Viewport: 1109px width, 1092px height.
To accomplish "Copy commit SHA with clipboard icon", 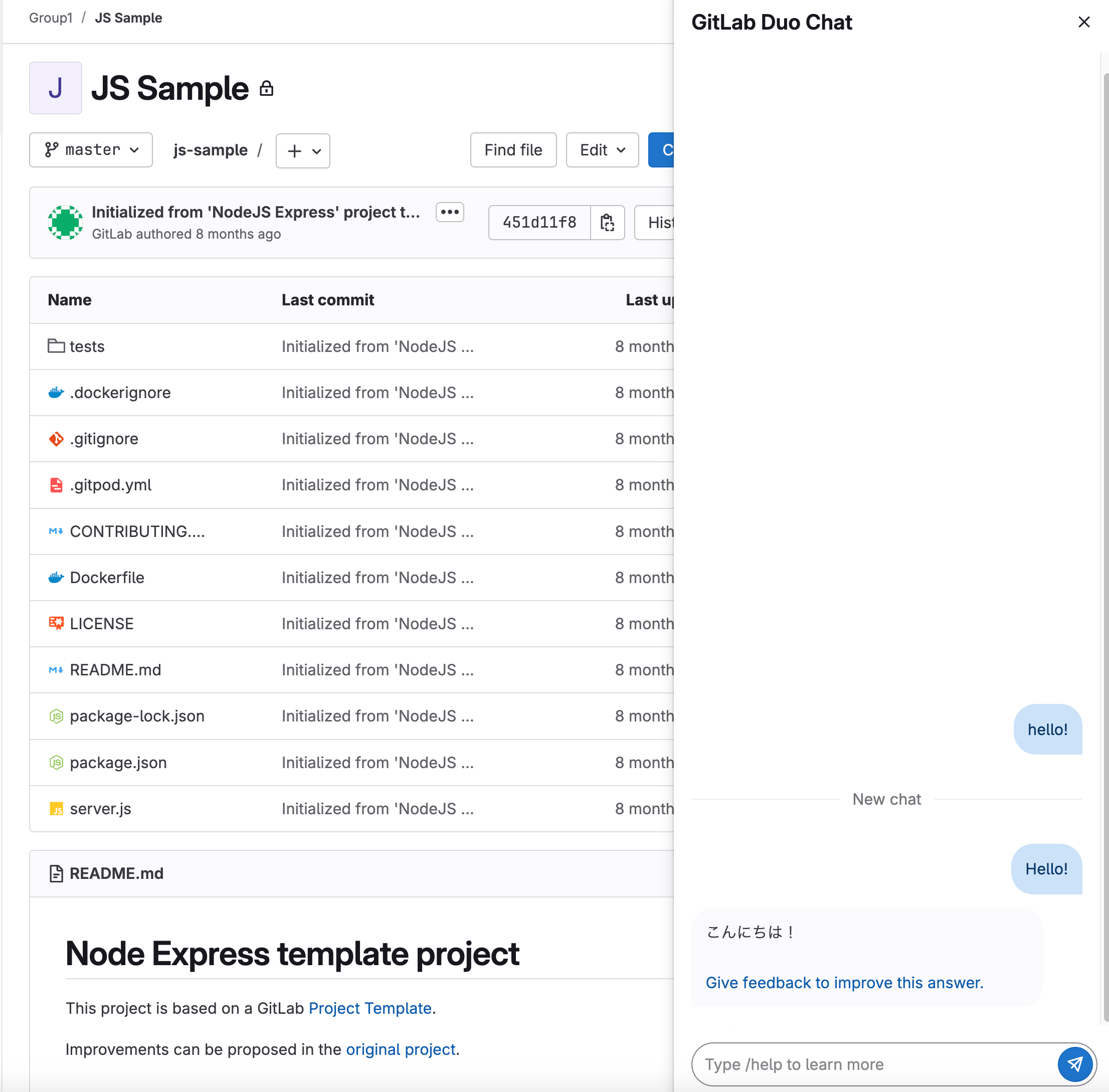I will (607, 223).
